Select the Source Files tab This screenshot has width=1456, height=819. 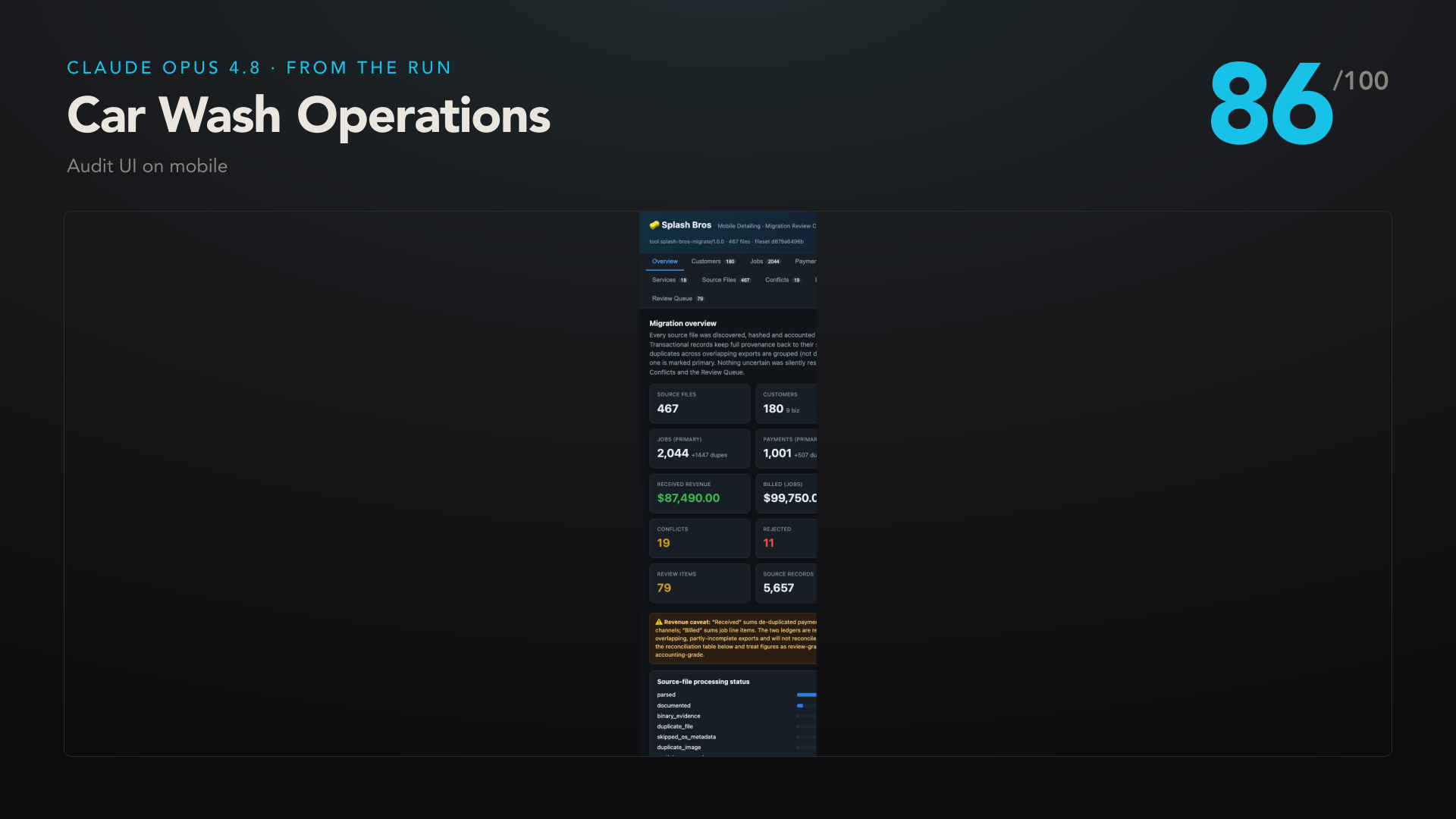pos(726,280)
